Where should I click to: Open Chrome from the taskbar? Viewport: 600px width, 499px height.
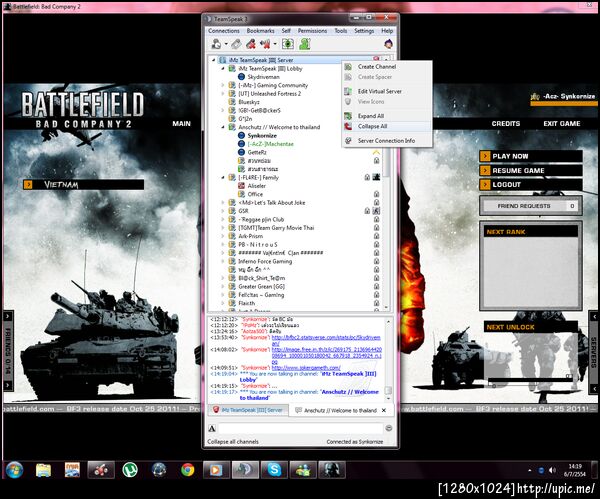point(188,470)
